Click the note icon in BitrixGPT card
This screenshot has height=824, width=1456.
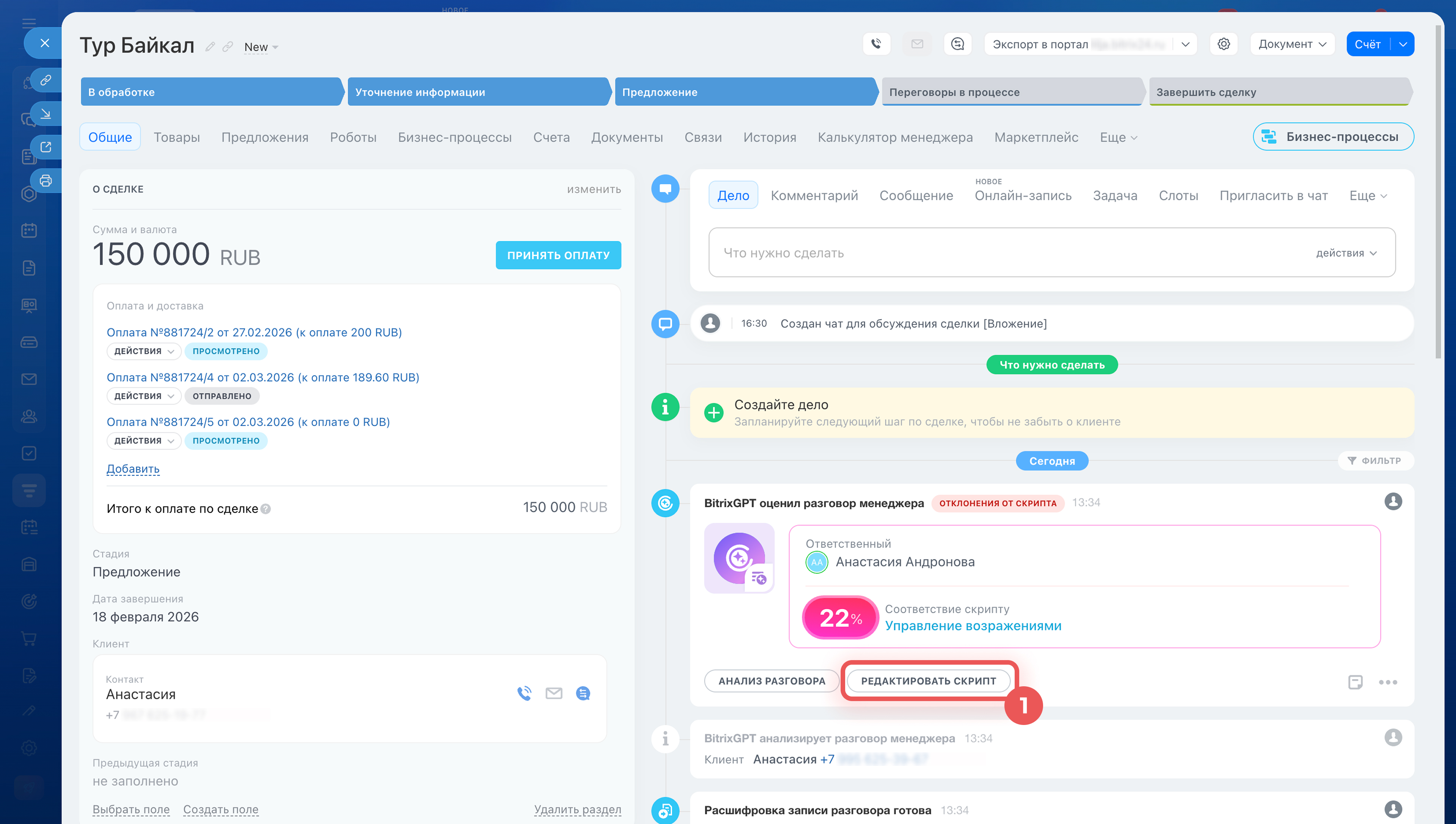[x=1355, y=682]
